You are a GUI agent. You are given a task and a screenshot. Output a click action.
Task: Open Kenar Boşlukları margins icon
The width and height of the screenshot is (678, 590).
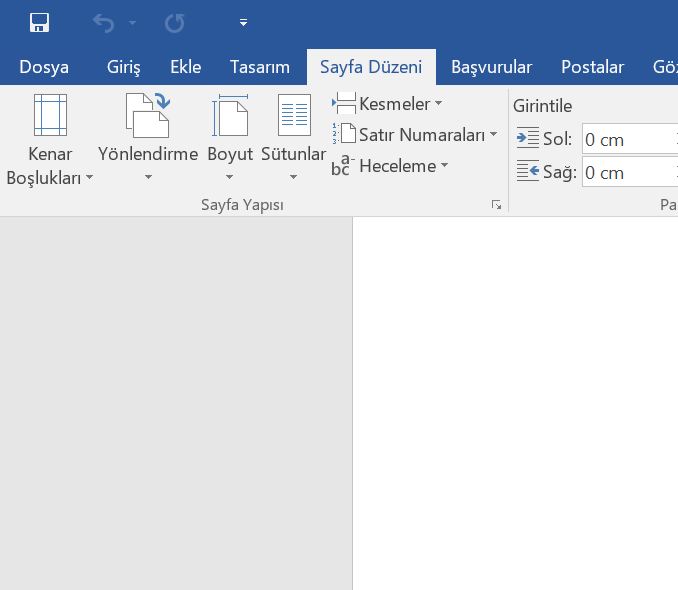[50, 116]
